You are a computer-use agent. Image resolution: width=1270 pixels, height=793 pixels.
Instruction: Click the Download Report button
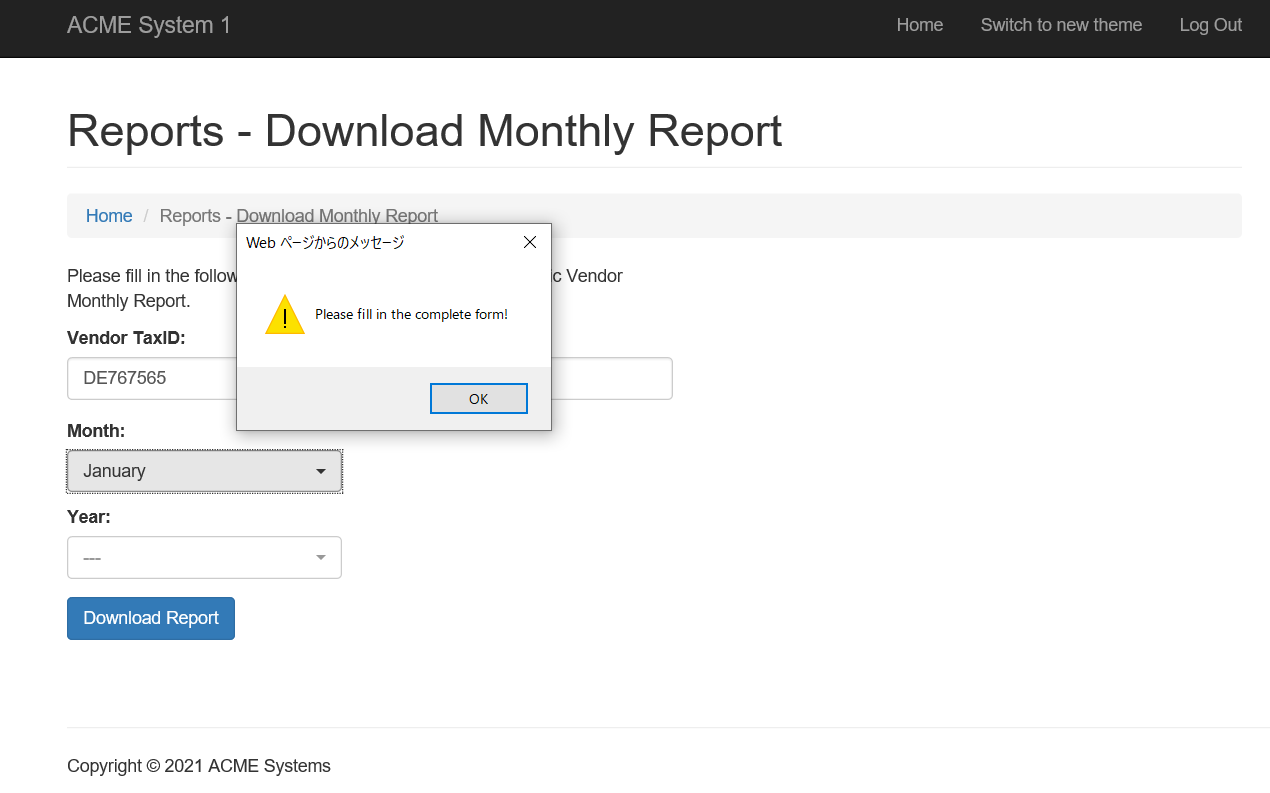pyautogui.click(x=151, y=618)
